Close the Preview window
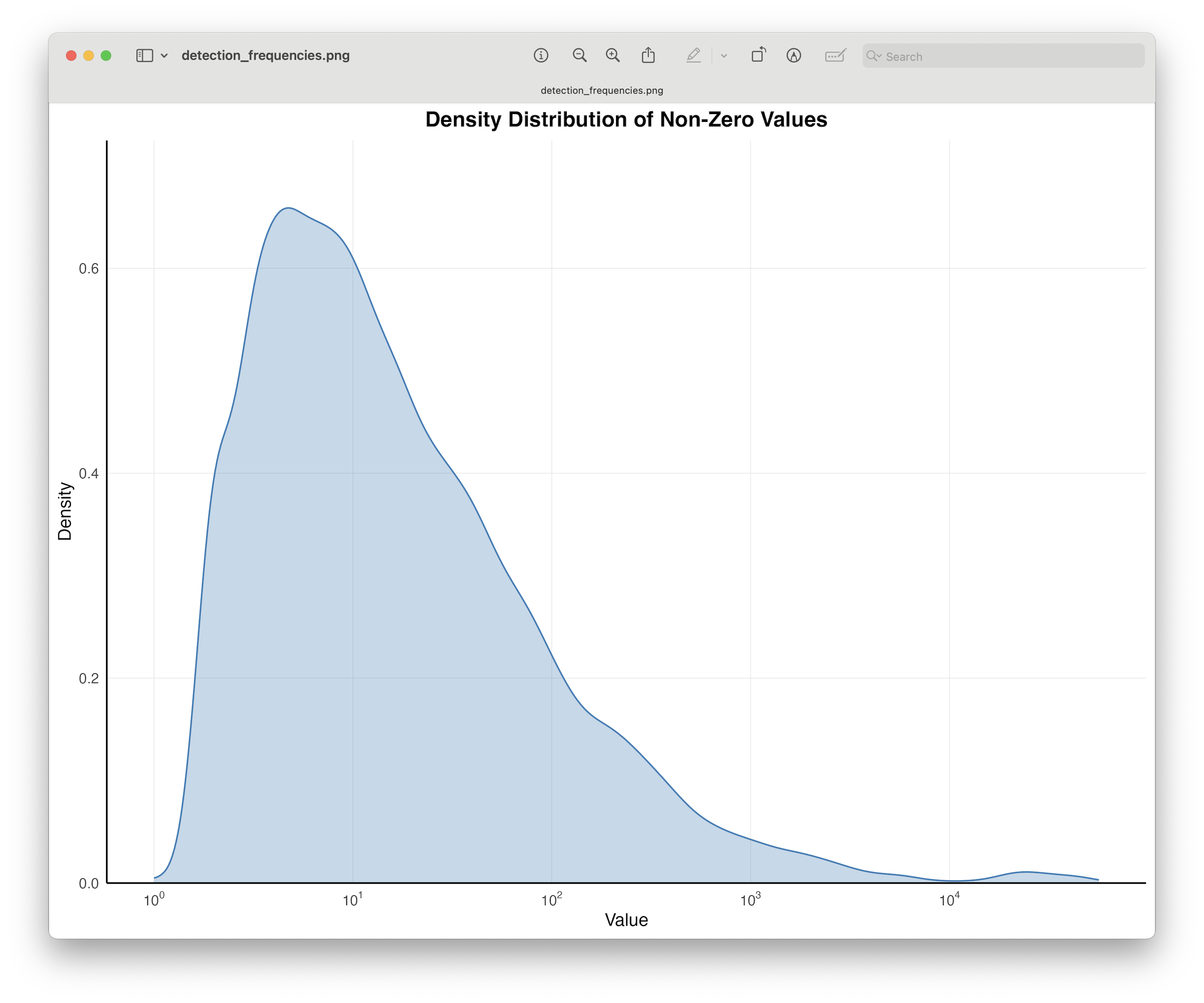1204x1003 pixels. click(71, 56)
